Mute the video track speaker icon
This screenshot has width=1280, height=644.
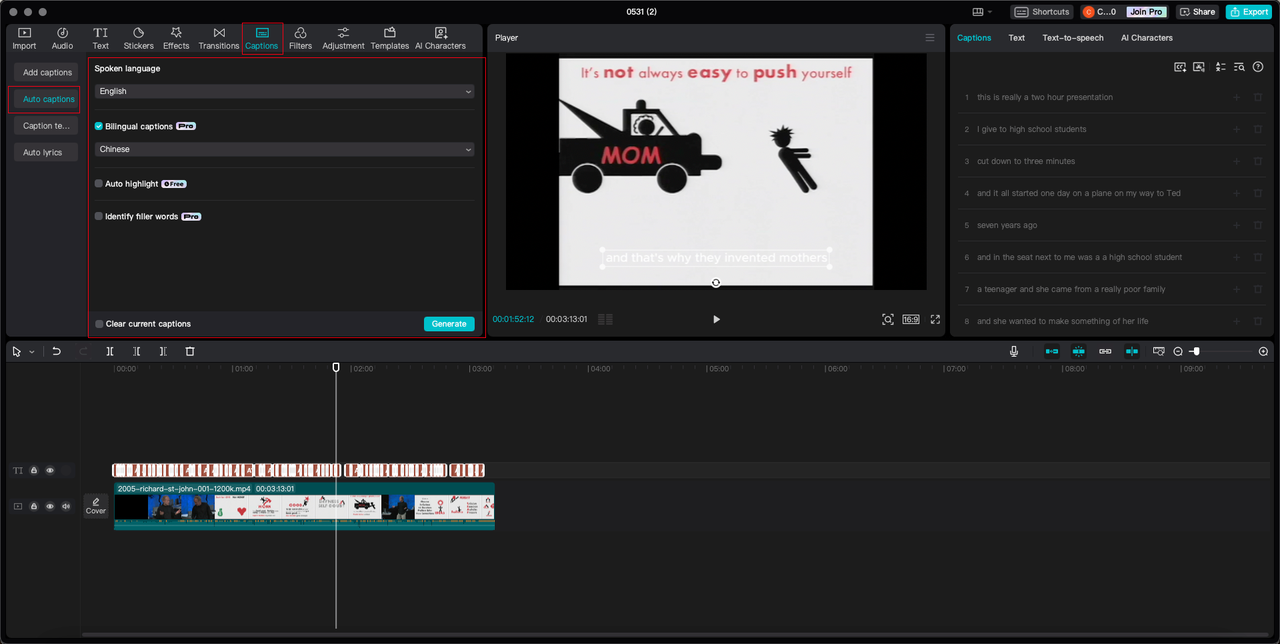click(x=66, y=506)
